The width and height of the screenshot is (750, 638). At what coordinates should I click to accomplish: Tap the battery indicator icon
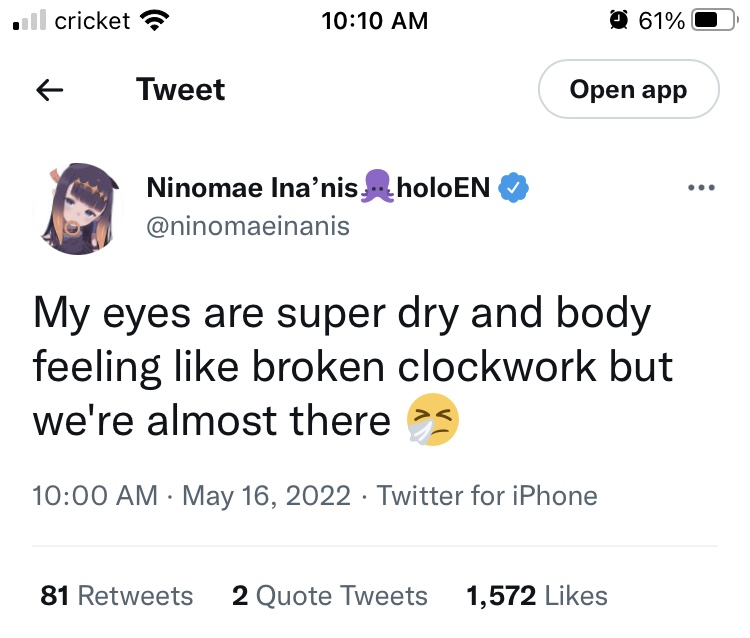(713, 20)
